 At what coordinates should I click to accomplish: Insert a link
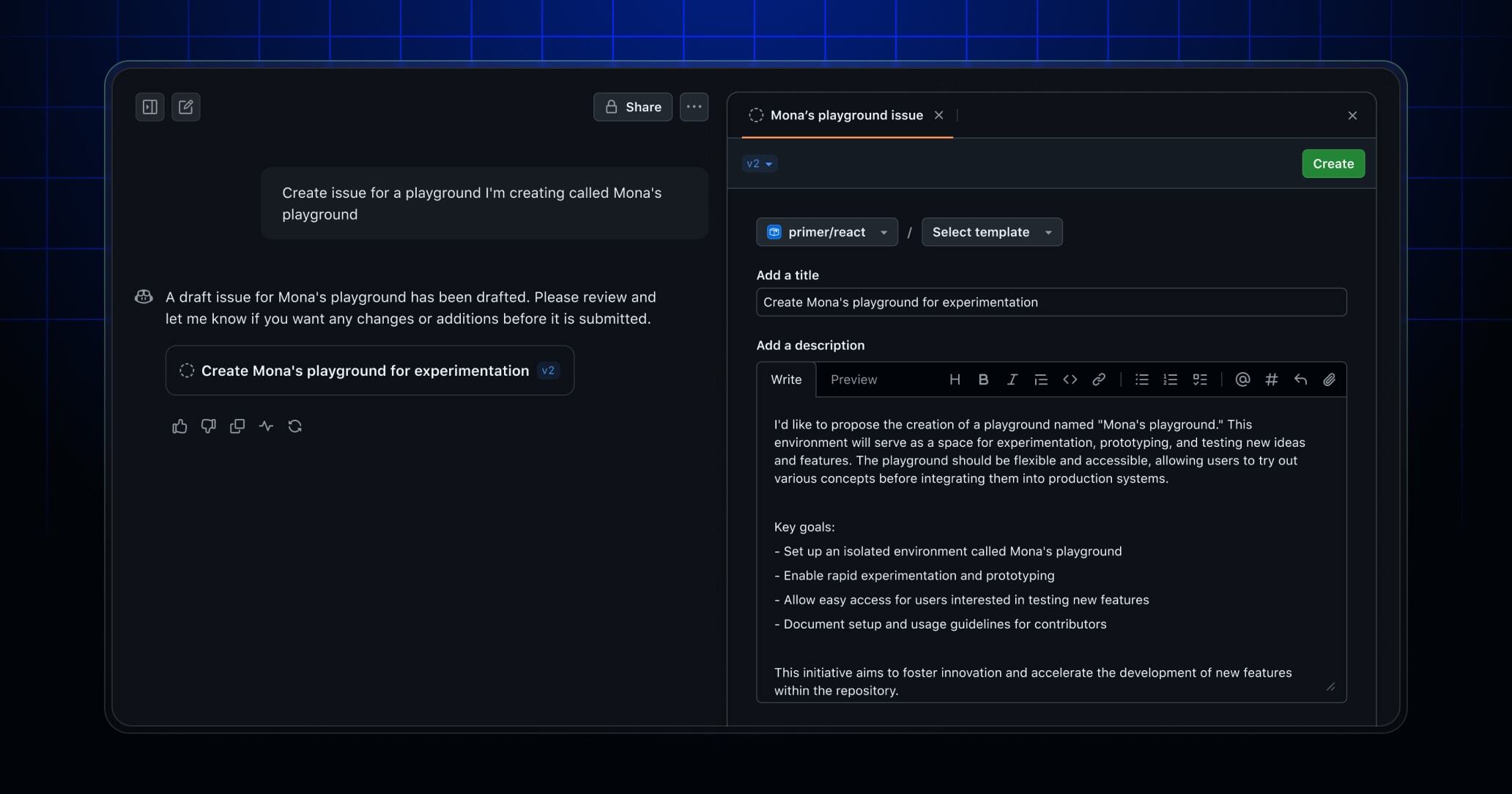[1099, 379]
